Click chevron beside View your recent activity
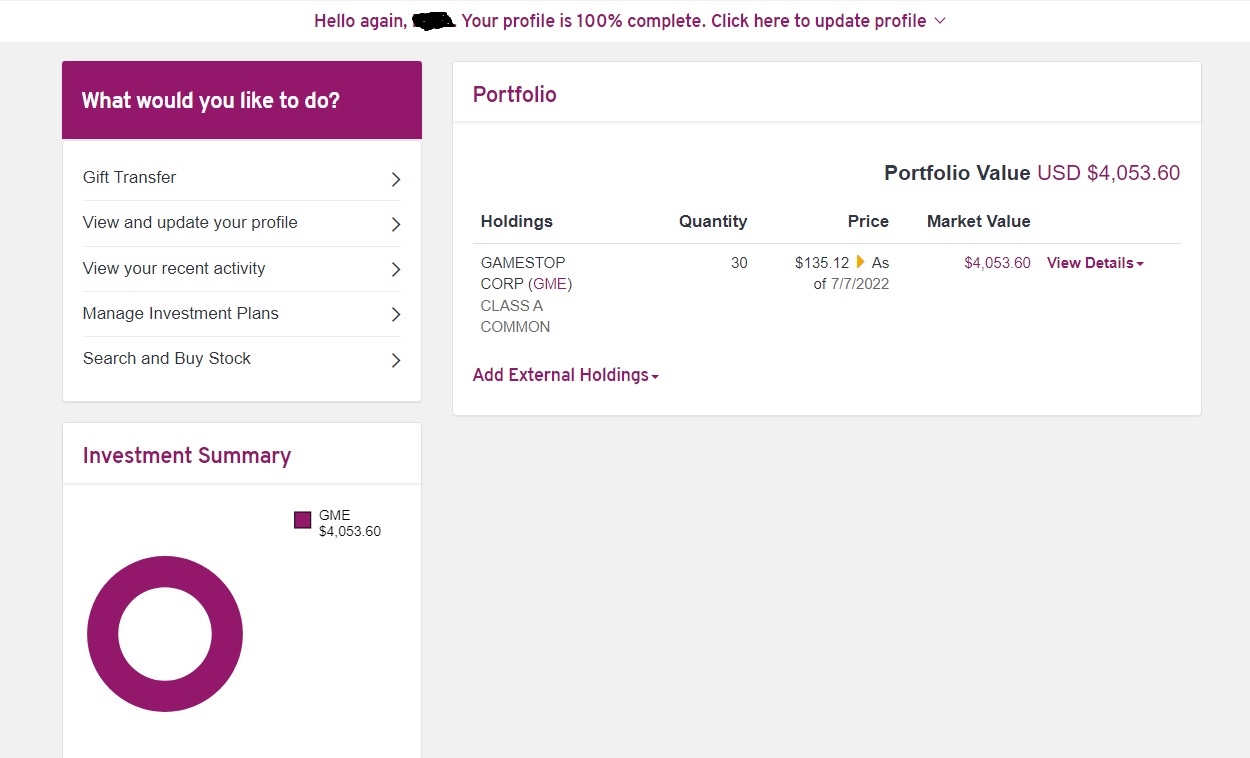This screenshot has width=1250, height=758. pyautogui.click(x=396, y=269)
